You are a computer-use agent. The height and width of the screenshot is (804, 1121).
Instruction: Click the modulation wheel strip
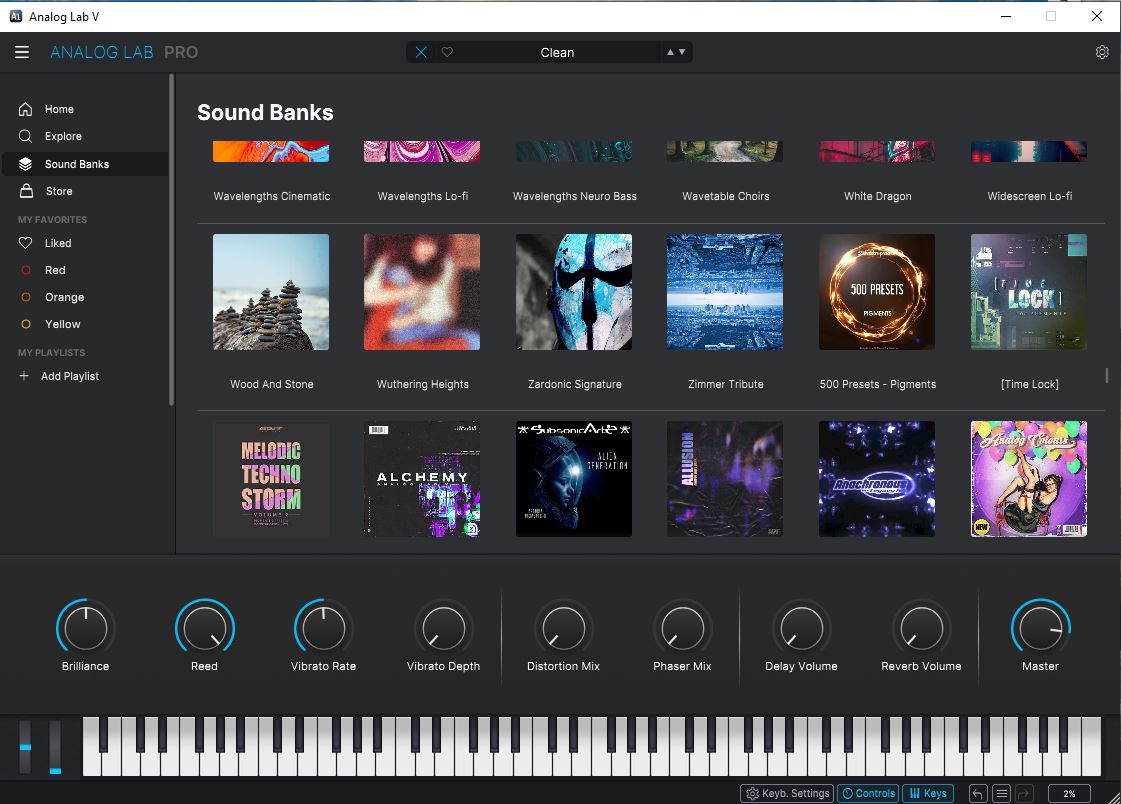point(55,747)
